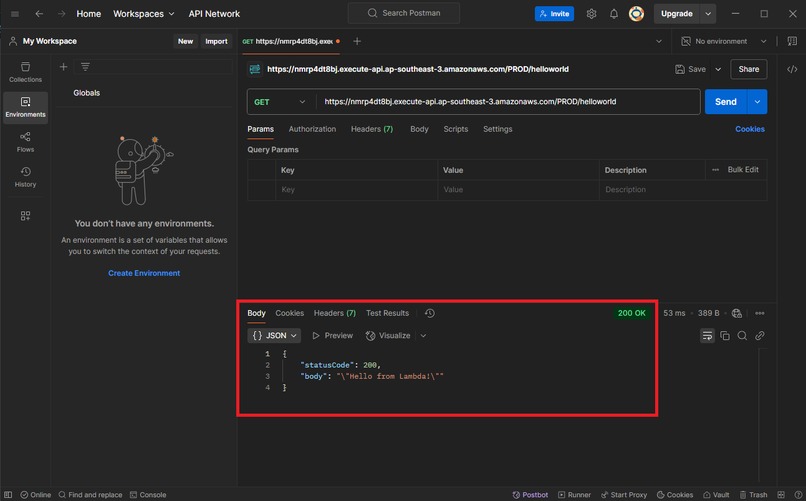Expand the open tabs list chevron
The image size is (806, 501).
(659, 41)
